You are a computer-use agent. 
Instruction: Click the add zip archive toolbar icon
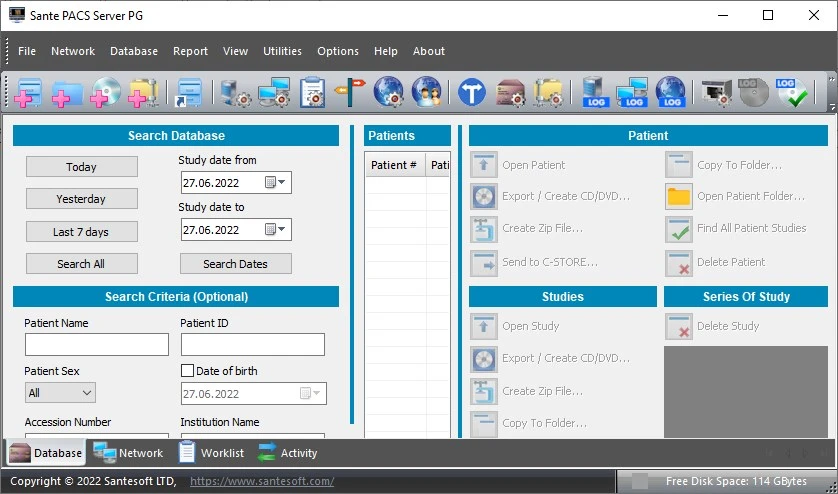[x=143, y=93]
